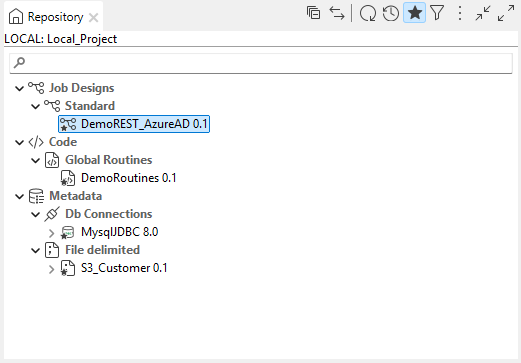This screenshot has width=521, height=363.
Task: Select the Repository tab
Action: 53,17
